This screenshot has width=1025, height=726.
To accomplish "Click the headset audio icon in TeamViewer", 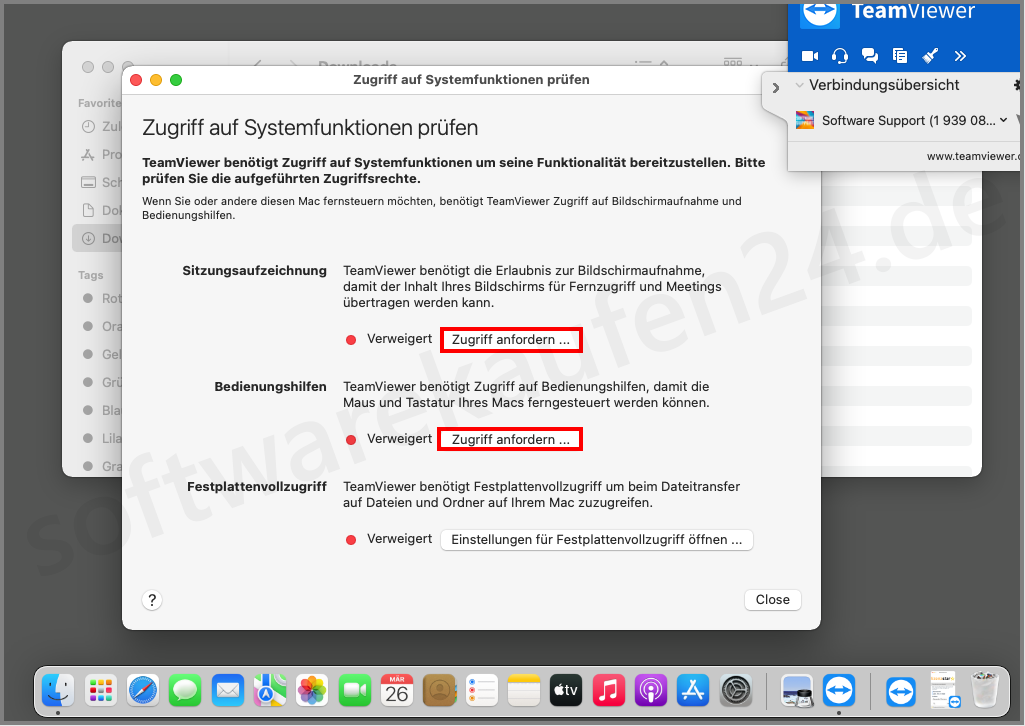I will pos(840,56).
